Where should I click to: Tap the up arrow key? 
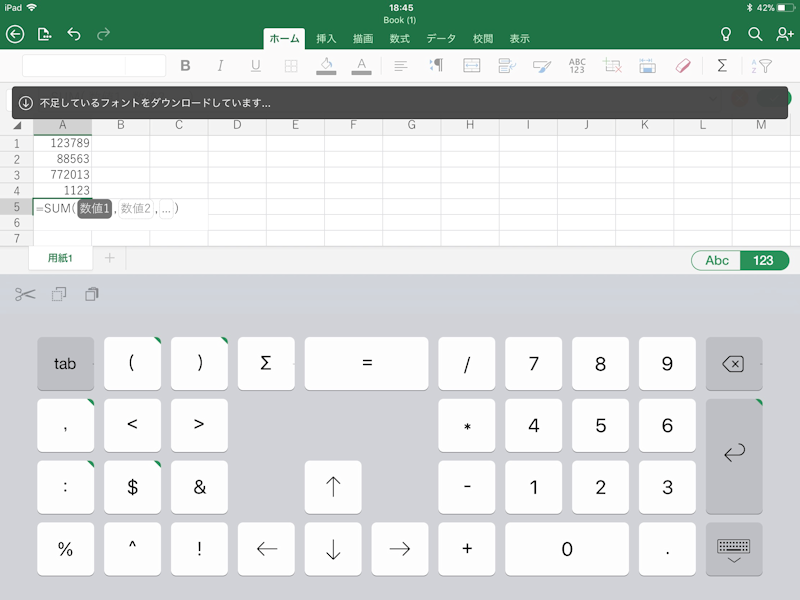(x=333, y=487)
